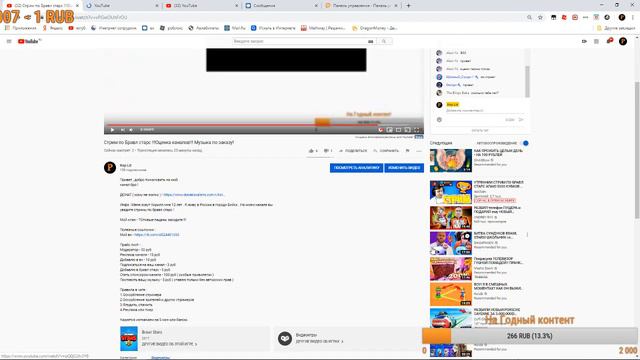Play the stream video
The image size is (640, 360).
pyautogui.click(x=112, y=130)
